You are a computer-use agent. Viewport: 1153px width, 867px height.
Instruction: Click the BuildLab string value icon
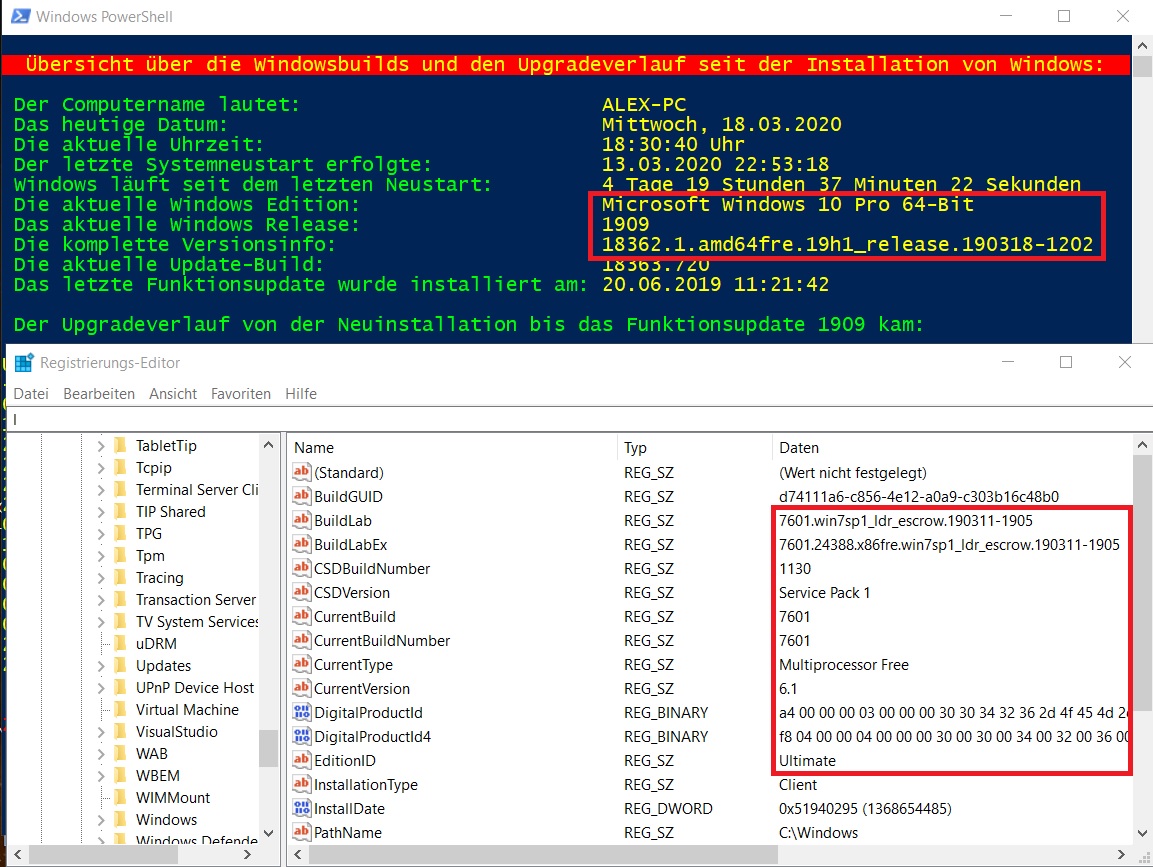[x=301, y=521]
